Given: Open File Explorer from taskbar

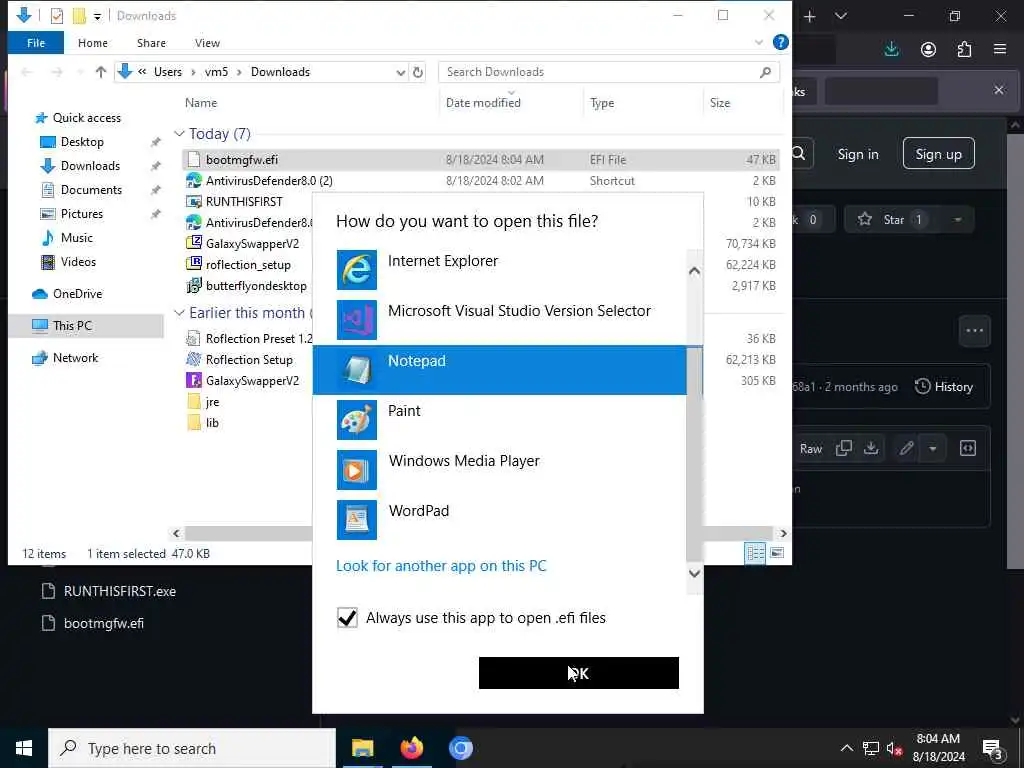Looking at the screenshot, I should click(362, 748).
